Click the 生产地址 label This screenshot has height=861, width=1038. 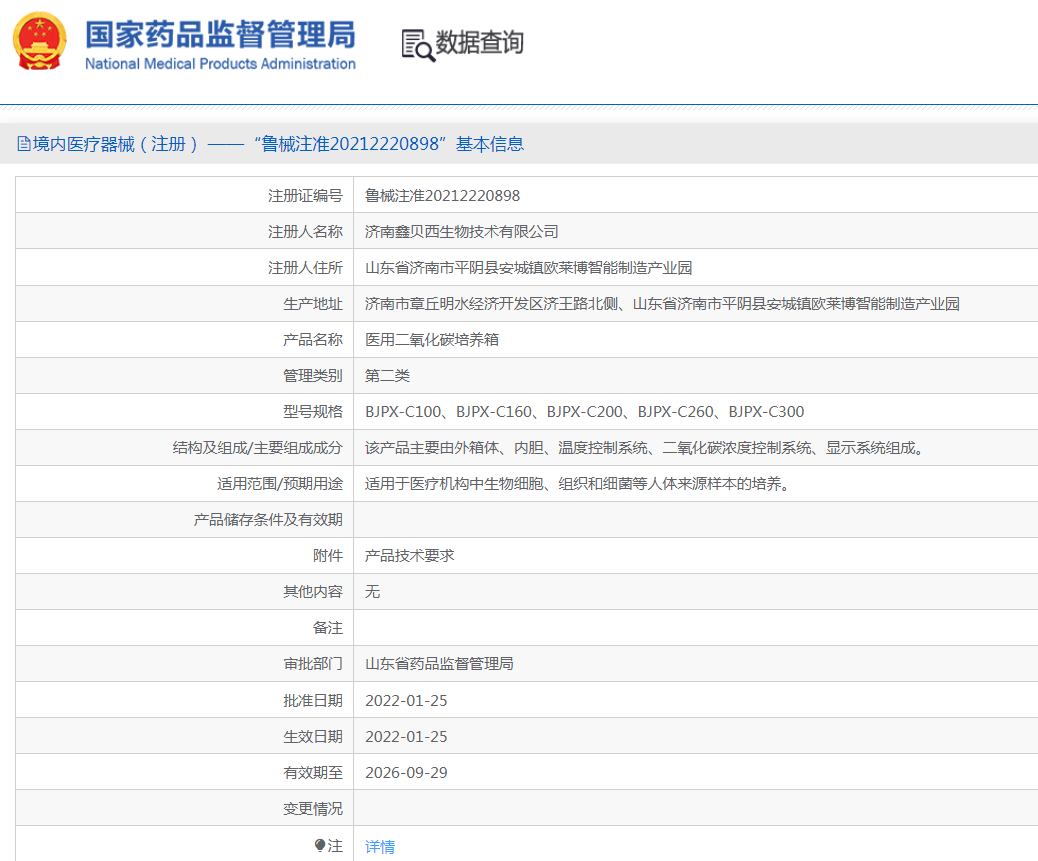(312, 304)
